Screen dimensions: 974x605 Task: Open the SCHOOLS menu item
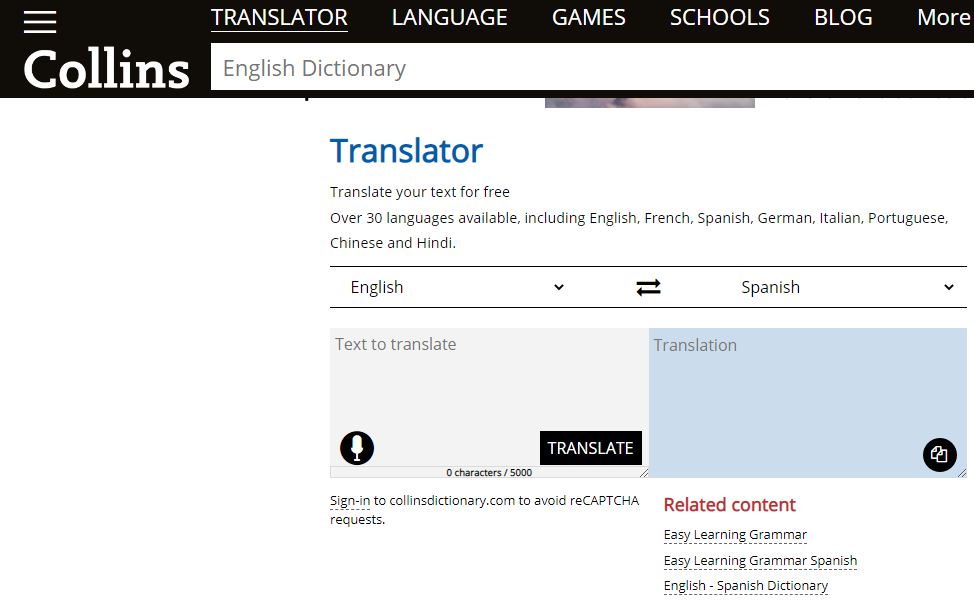719,17
